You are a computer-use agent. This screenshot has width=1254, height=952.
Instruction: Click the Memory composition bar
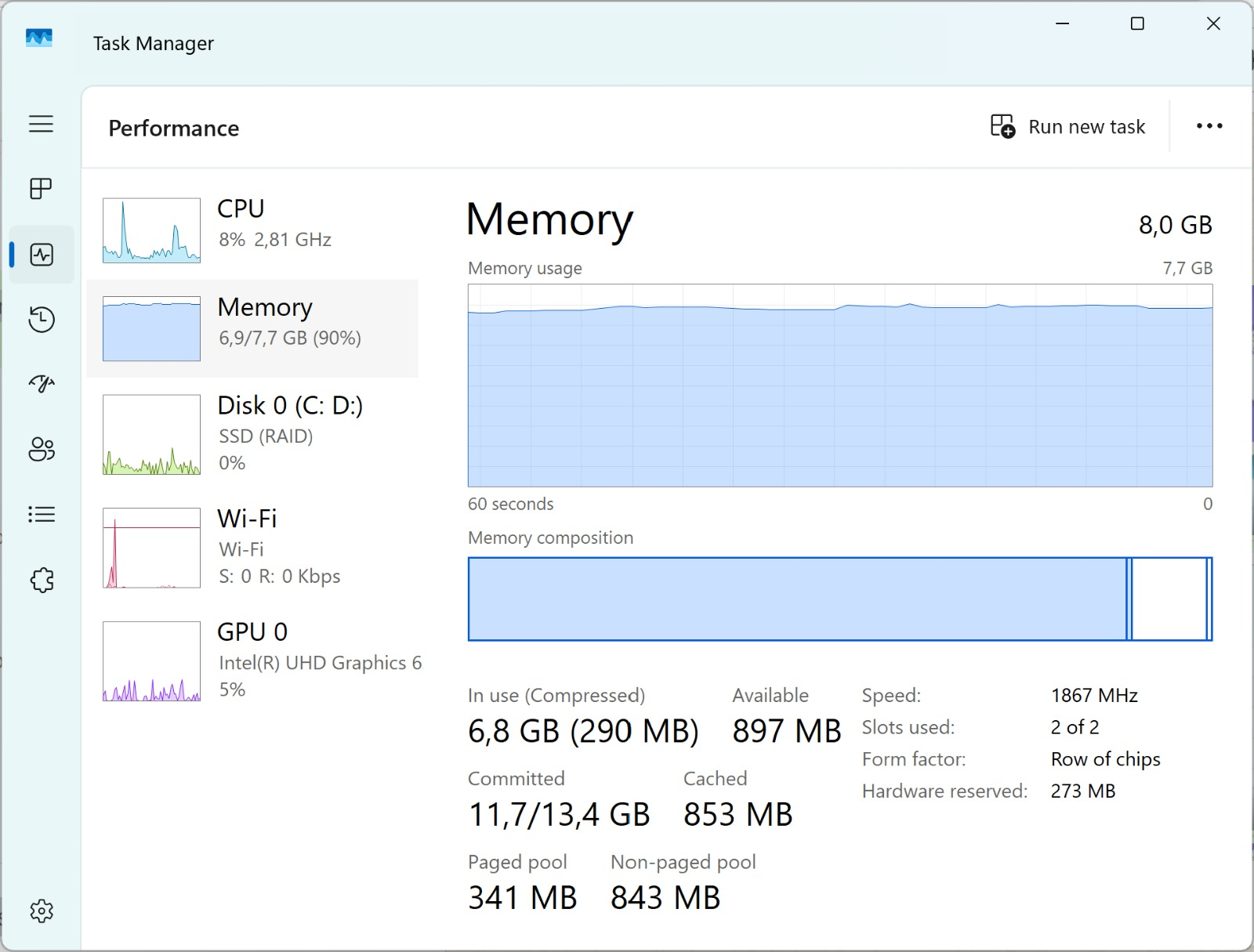click(839, 599)
